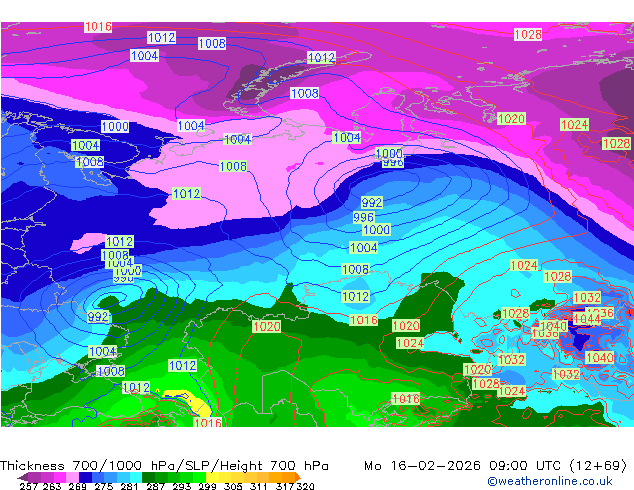Click the legend value 299
The width and height of the screenshot is (634, 490).
pyautogui.click(x=207, y=486)
